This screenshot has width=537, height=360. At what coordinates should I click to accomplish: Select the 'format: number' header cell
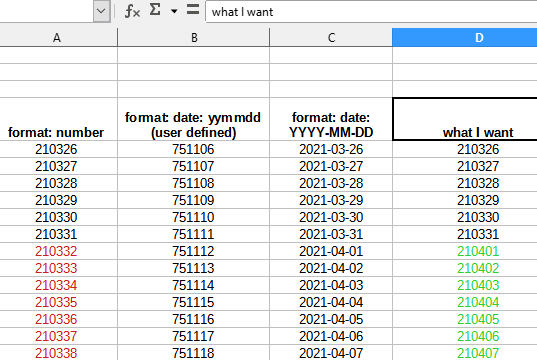coord(57,119)
